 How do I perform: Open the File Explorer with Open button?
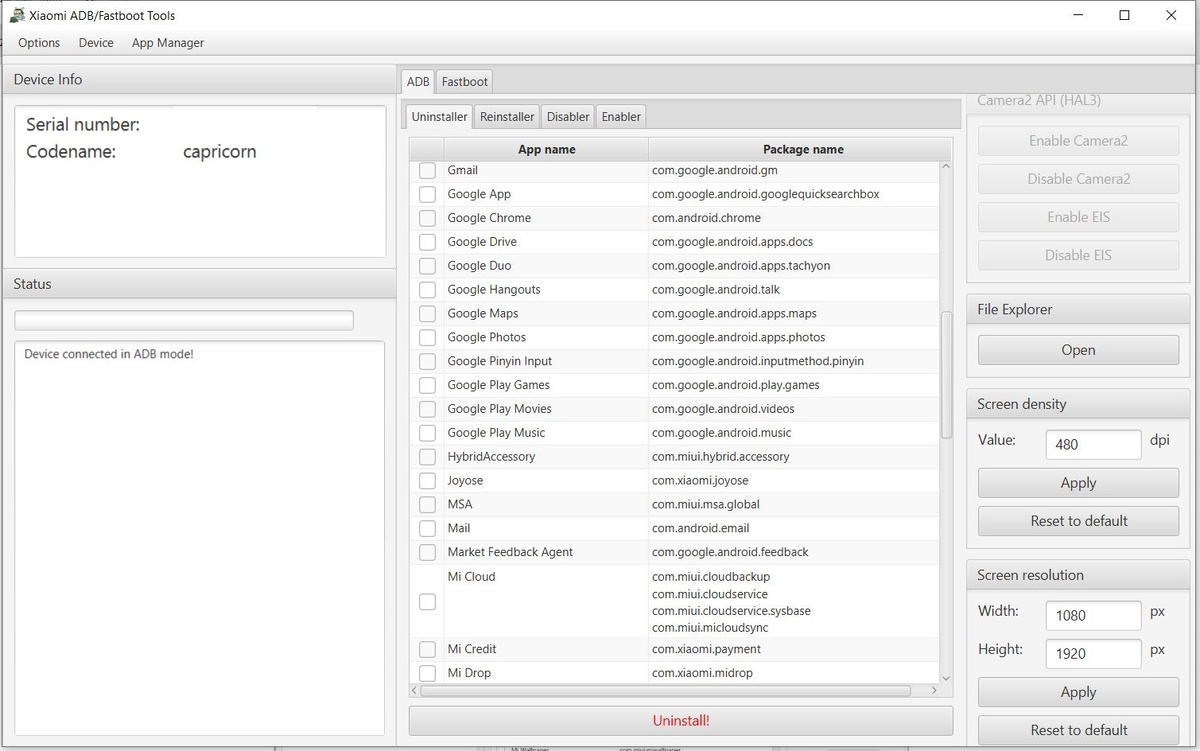coord(1078,350)
